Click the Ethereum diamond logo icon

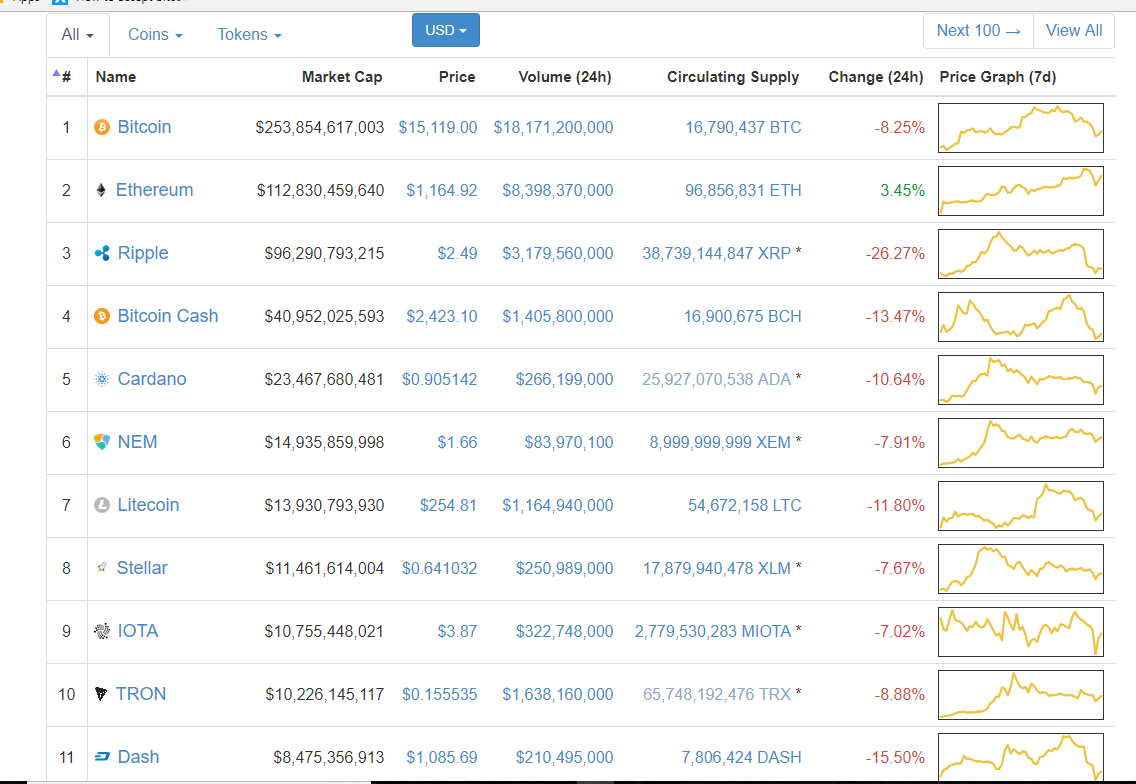tap(101, 191)
